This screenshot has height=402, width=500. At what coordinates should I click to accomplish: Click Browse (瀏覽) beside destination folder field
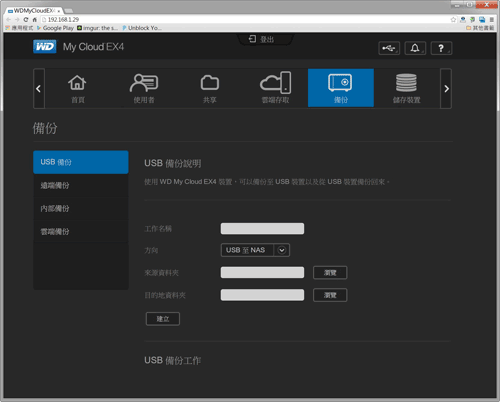pos(330,295)
